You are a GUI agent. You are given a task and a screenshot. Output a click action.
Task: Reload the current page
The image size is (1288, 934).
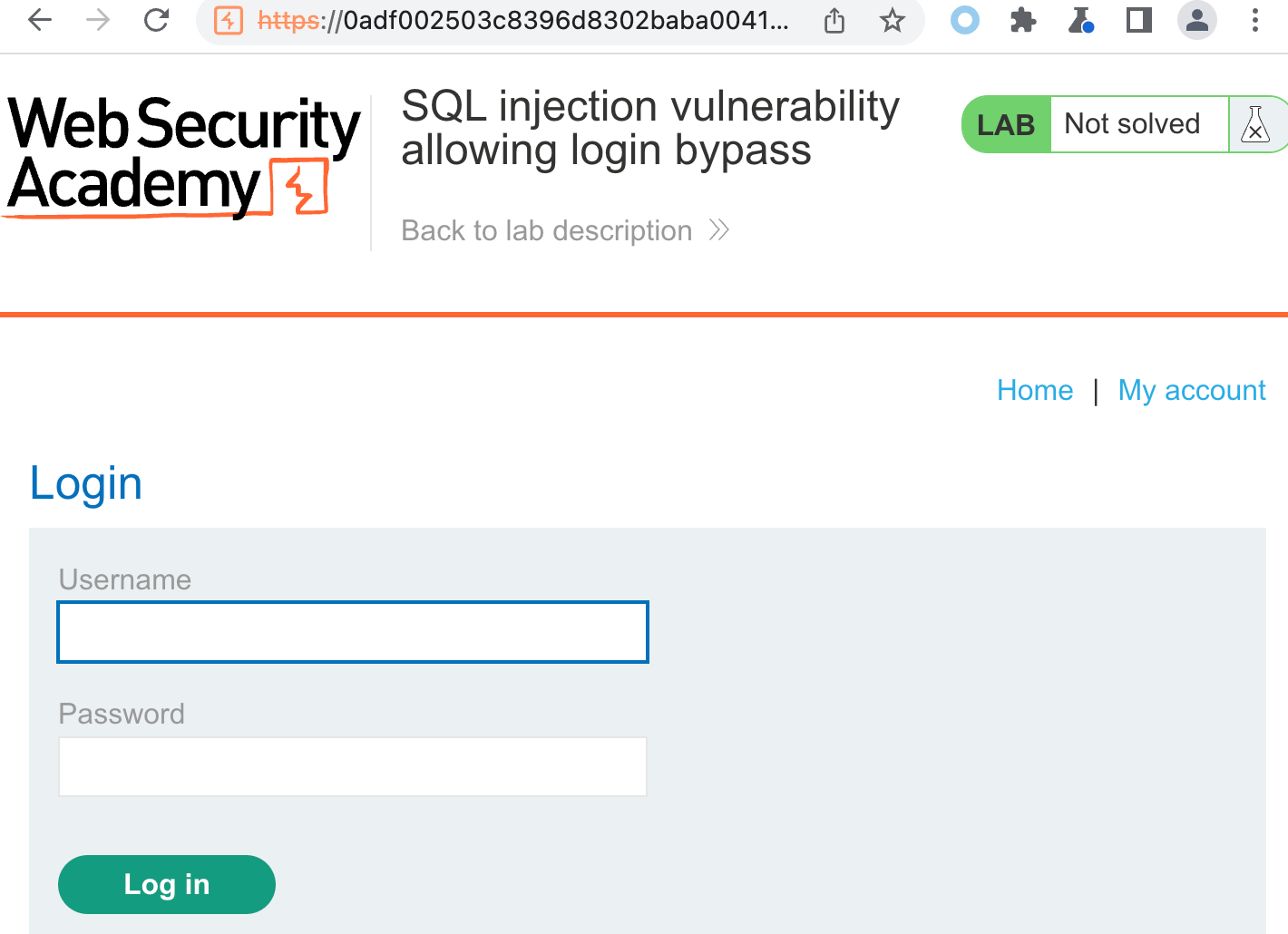tap(154, 20)
